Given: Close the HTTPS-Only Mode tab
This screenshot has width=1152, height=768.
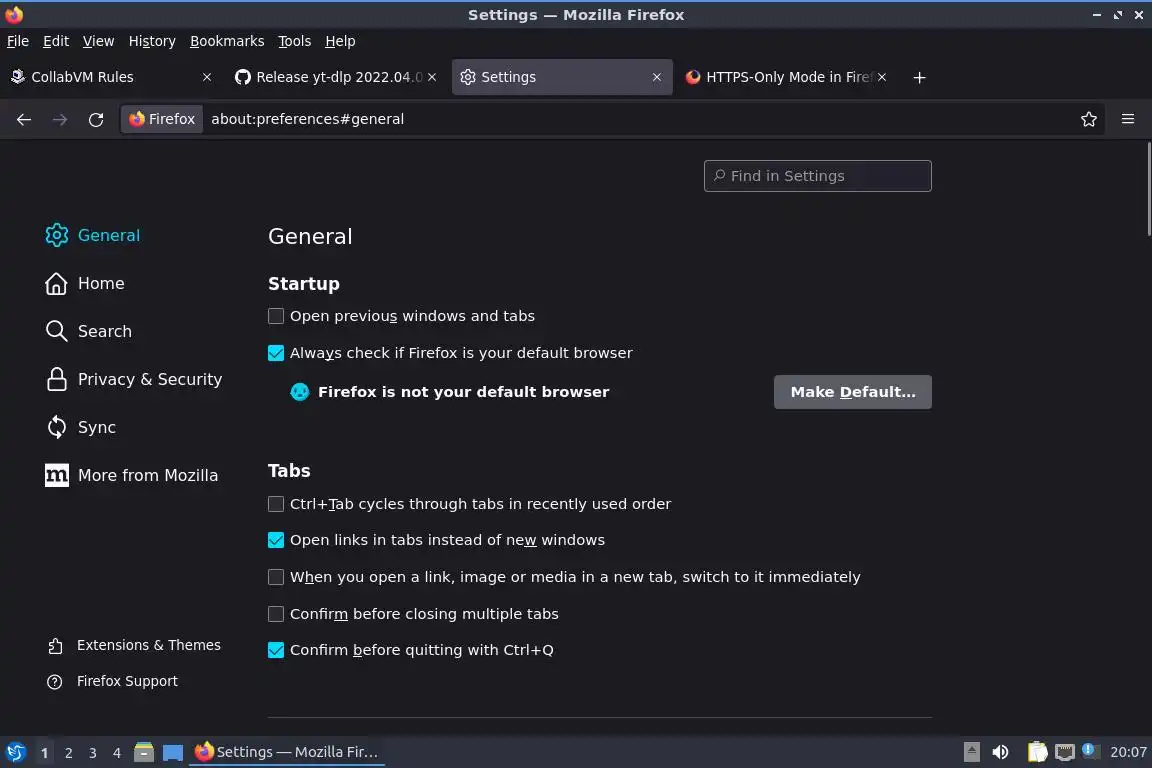Looking at the screenshot, I should coord(882,77).
